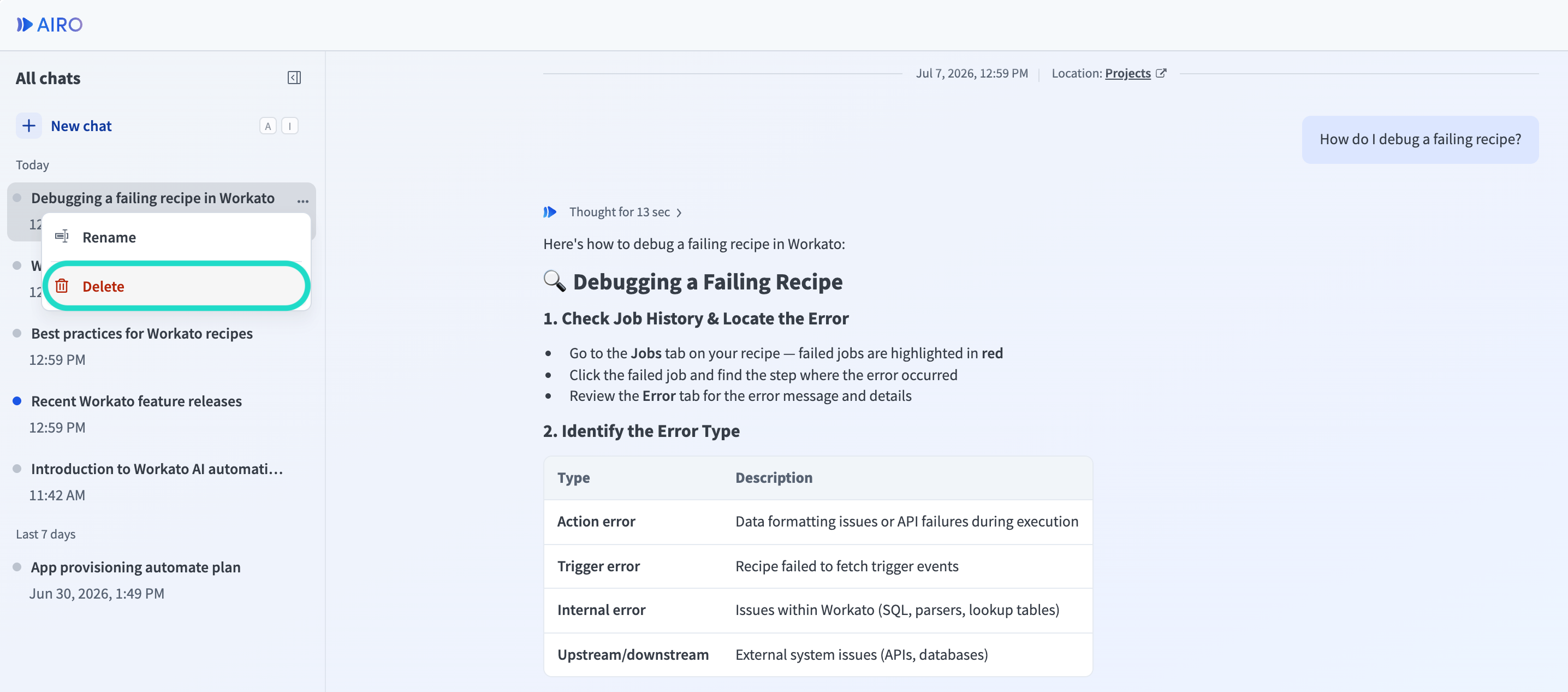Choose Delete from the chat menu

tap(176, 286)
